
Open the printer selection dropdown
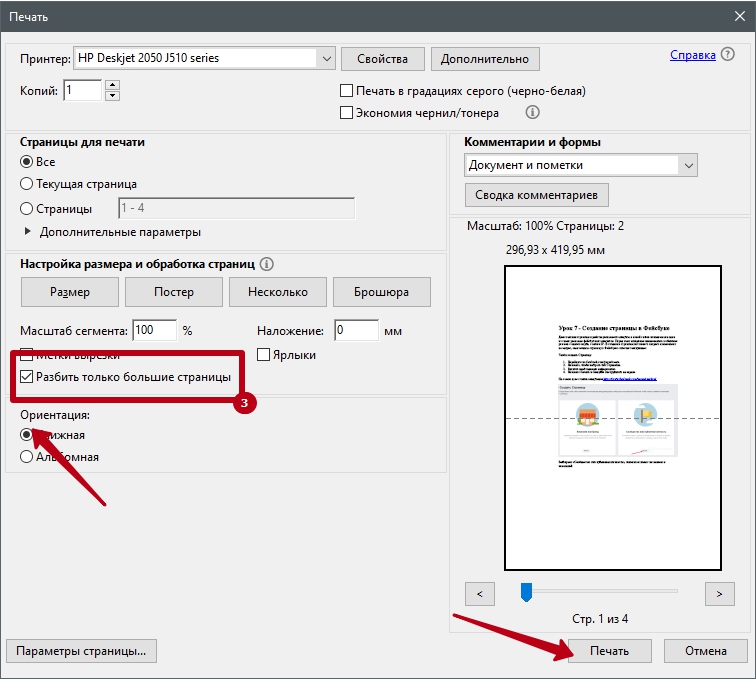326,59
